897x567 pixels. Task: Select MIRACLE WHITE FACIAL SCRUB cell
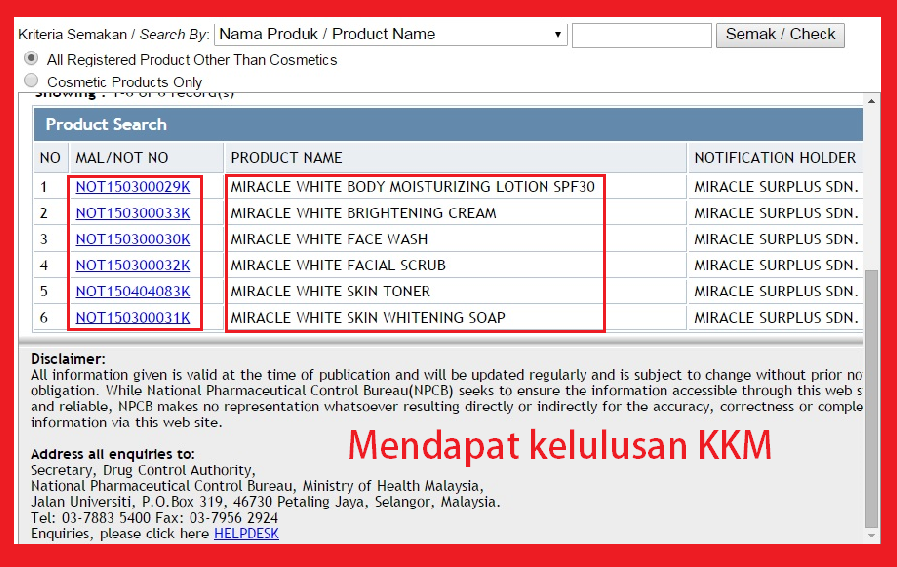(455, 265)
